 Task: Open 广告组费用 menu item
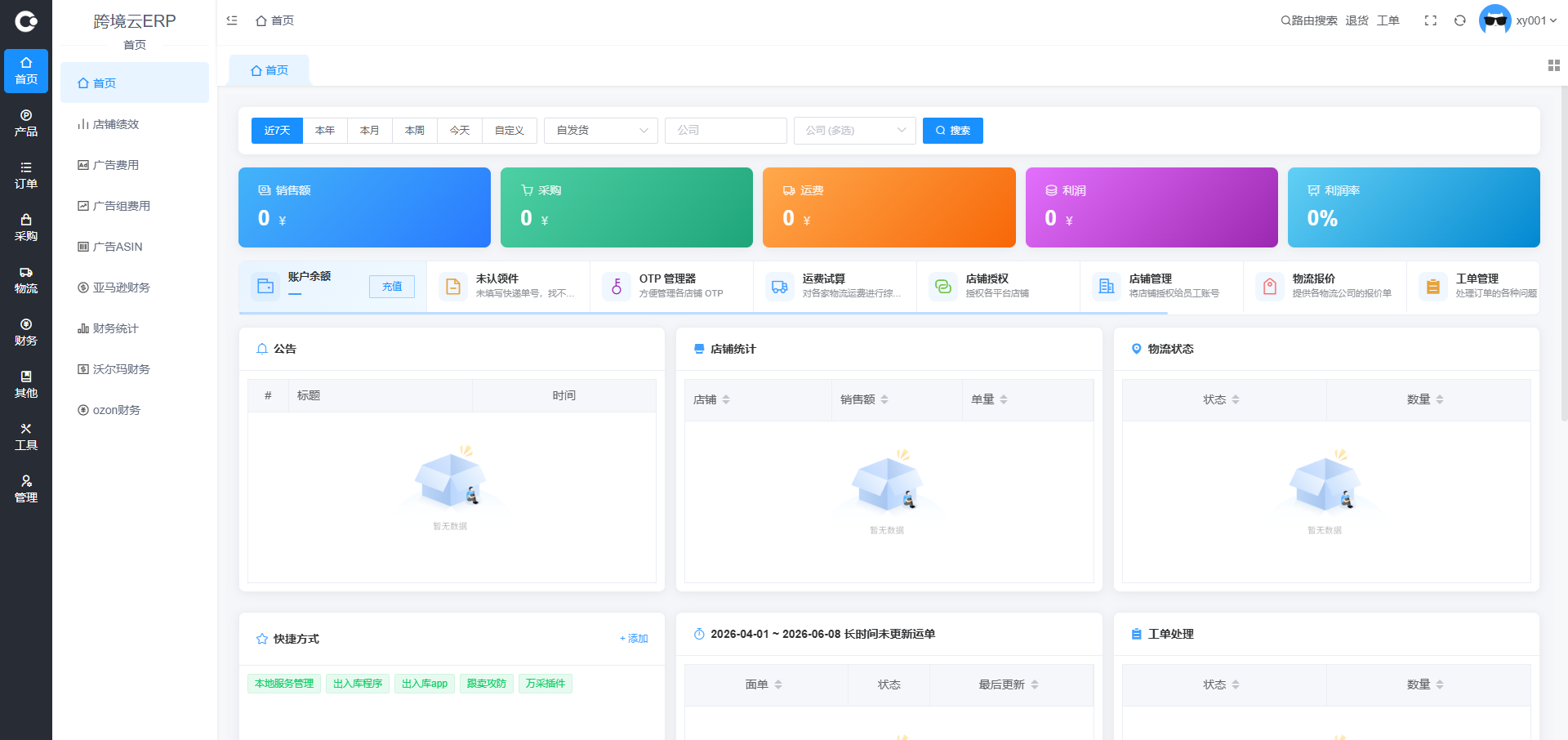tap(135, 206)
